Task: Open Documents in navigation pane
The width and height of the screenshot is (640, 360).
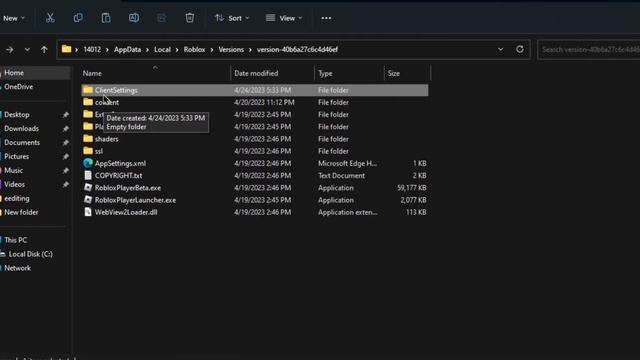Action: pos(22,142)
